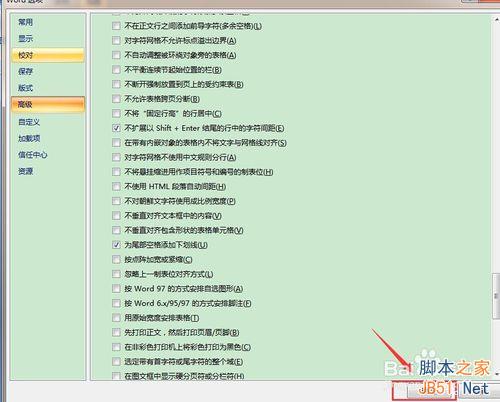The height and width of the screenshot is (402, 500).
Task: Tick 先打印正文，然后打印页眉/页脚
Action: pos(116,332)
